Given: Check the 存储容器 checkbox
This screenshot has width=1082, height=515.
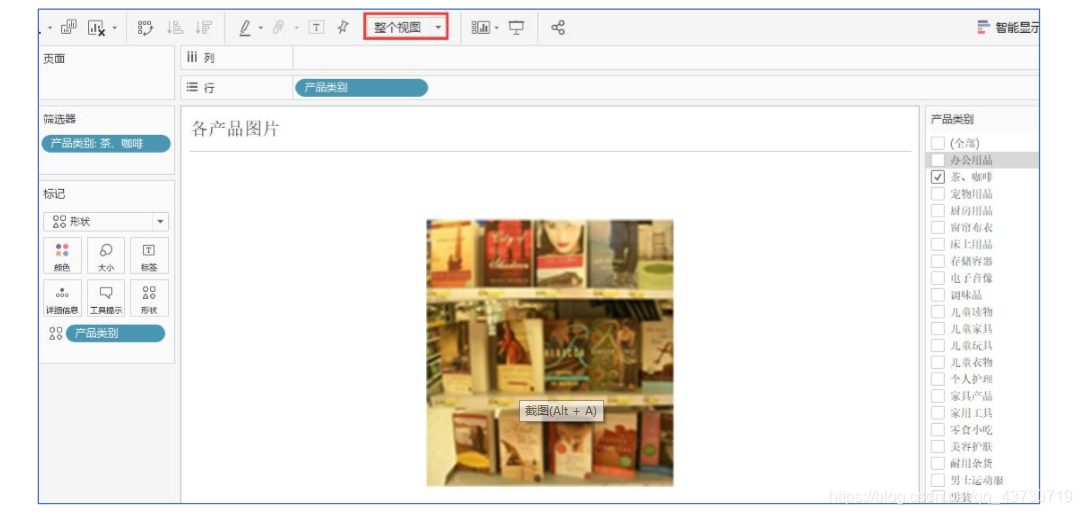Looking at the screenshot, I should 938,261.
